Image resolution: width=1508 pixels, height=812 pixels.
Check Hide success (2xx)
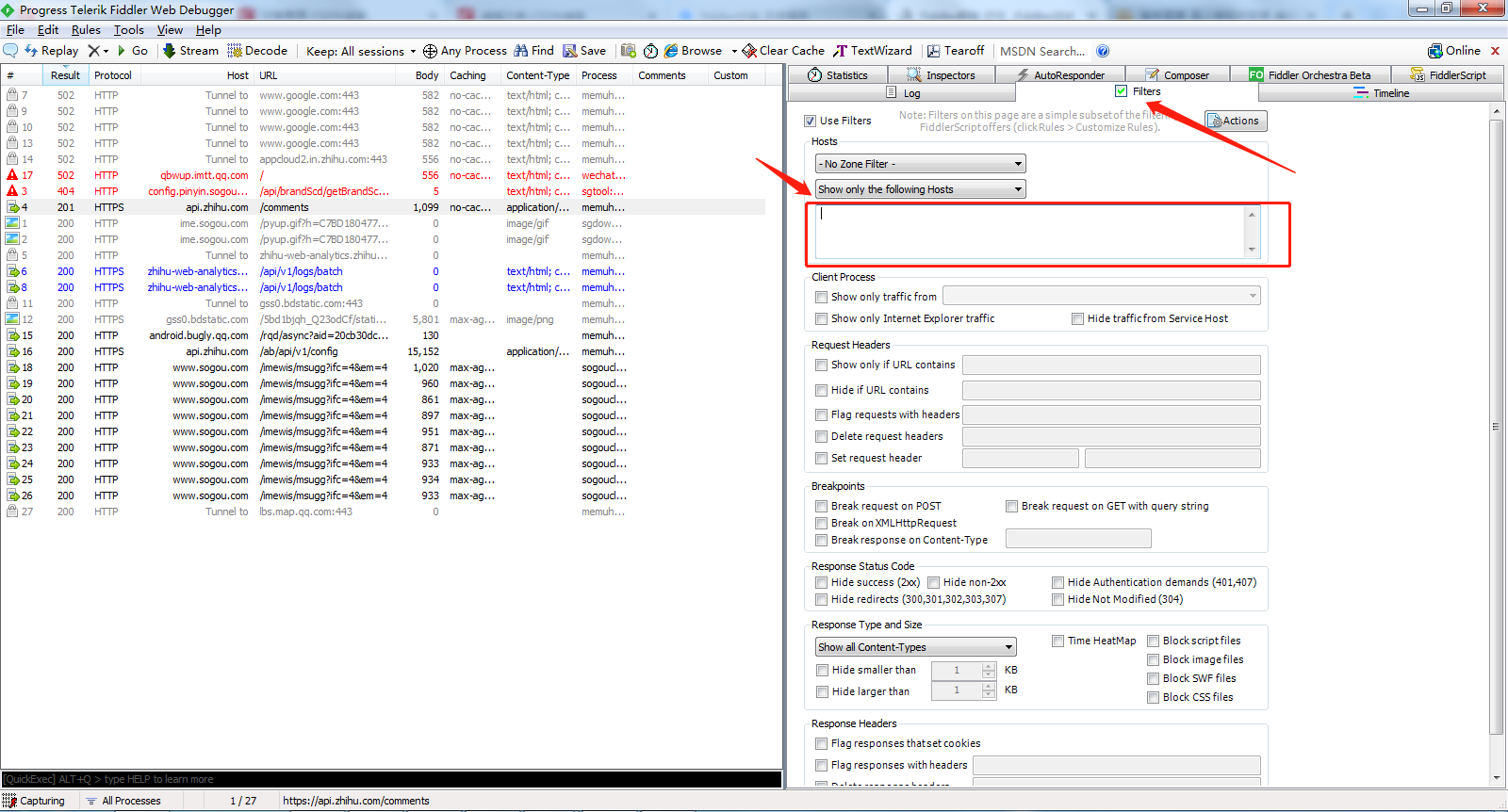pos(822,582)
